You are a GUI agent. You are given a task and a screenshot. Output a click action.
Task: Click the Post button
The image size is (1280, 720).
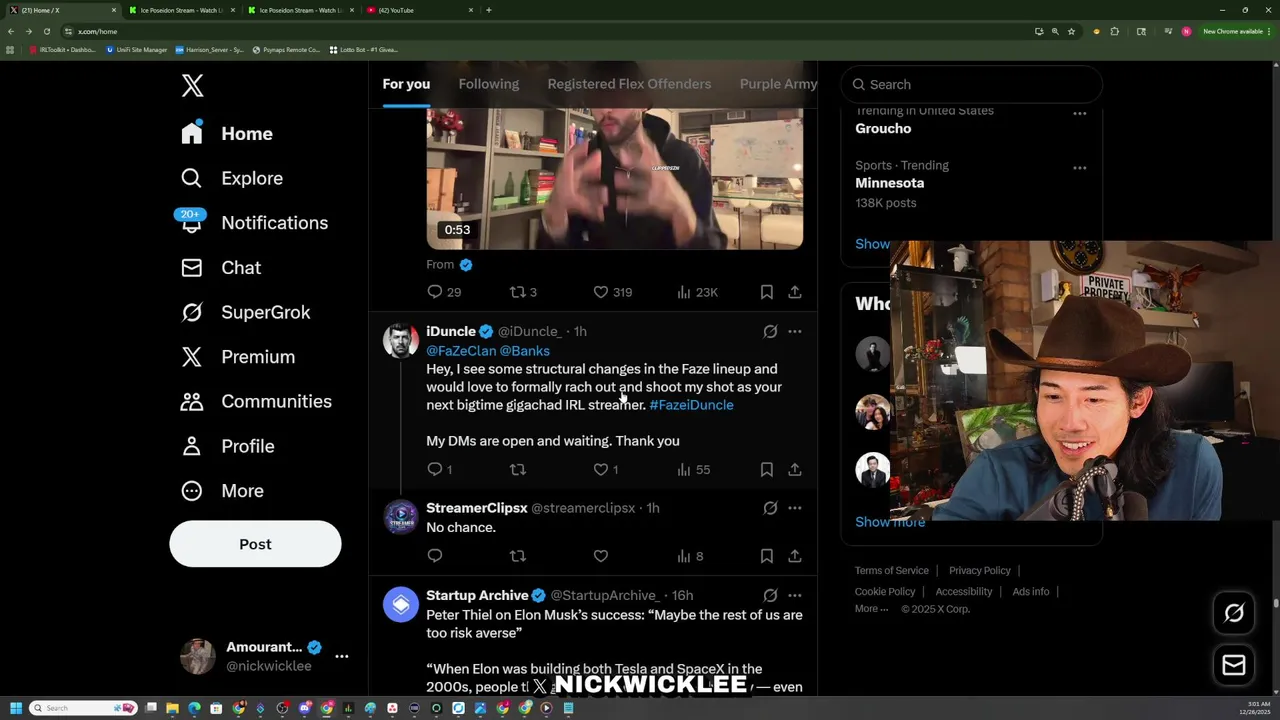pos(255,544)
